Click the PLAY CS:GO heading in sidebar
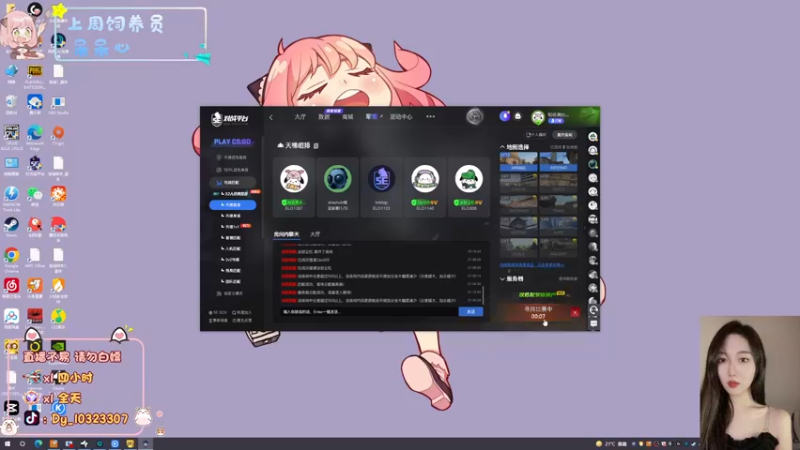The width and height of the screenshot is (800, 450). point(232,142)
